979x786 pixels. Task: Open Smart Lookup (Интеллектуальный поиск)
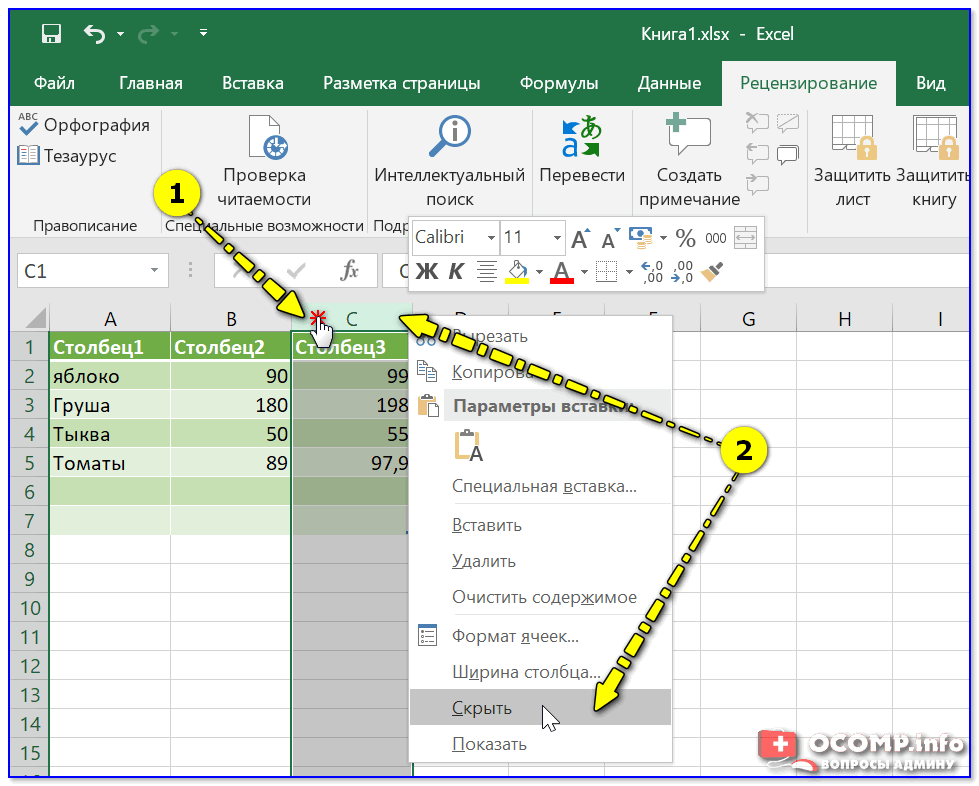pos(449,160)
